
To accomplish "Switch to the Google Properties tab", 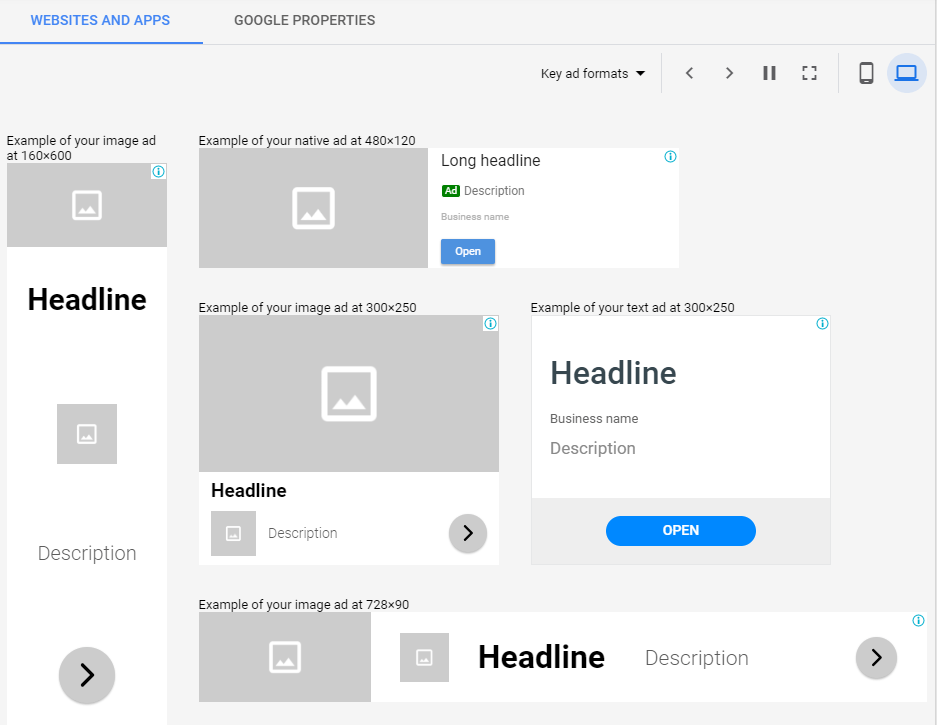I will click(x=304, y=20).
